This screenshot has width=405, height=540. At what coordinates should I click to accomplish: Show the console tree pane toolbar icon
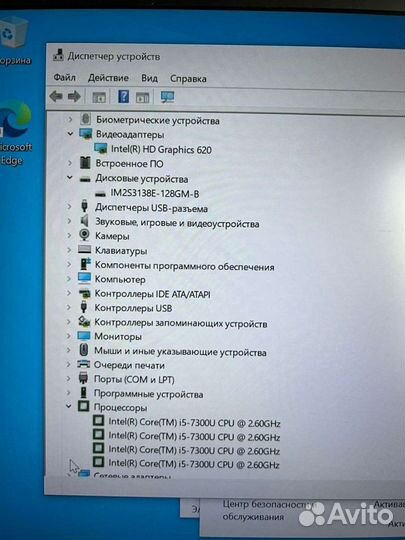click(x=99, y=97)
